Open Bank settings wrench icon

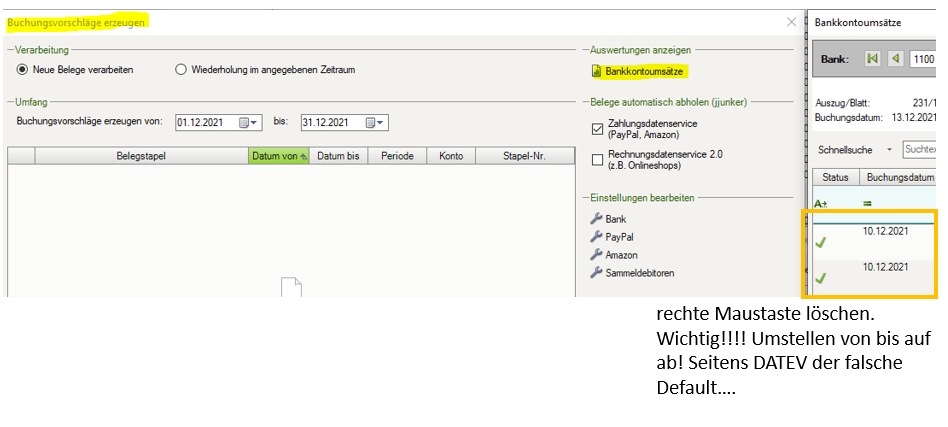click(x=597, y=219)
